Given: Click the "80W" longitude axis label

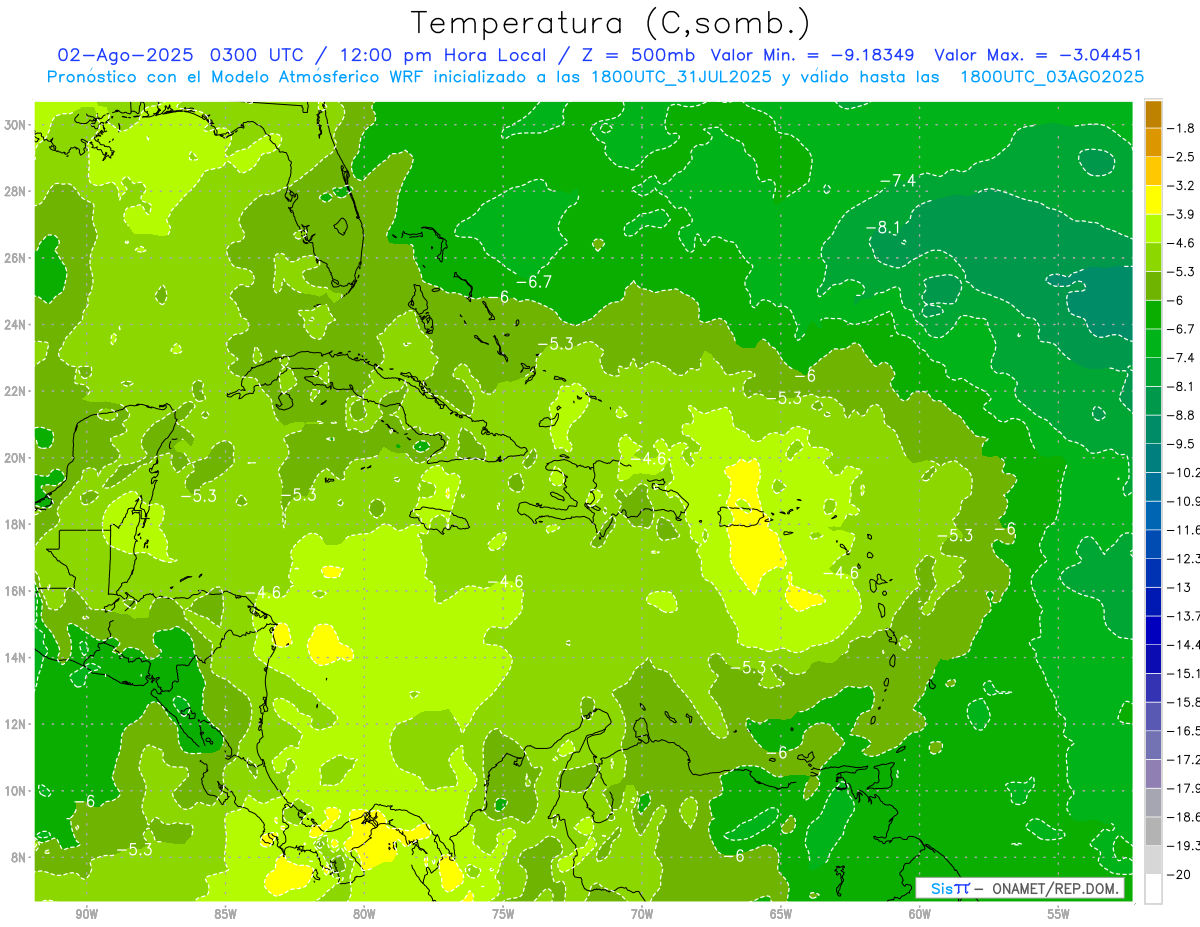Looking at the screenshot, I should 364,914.
